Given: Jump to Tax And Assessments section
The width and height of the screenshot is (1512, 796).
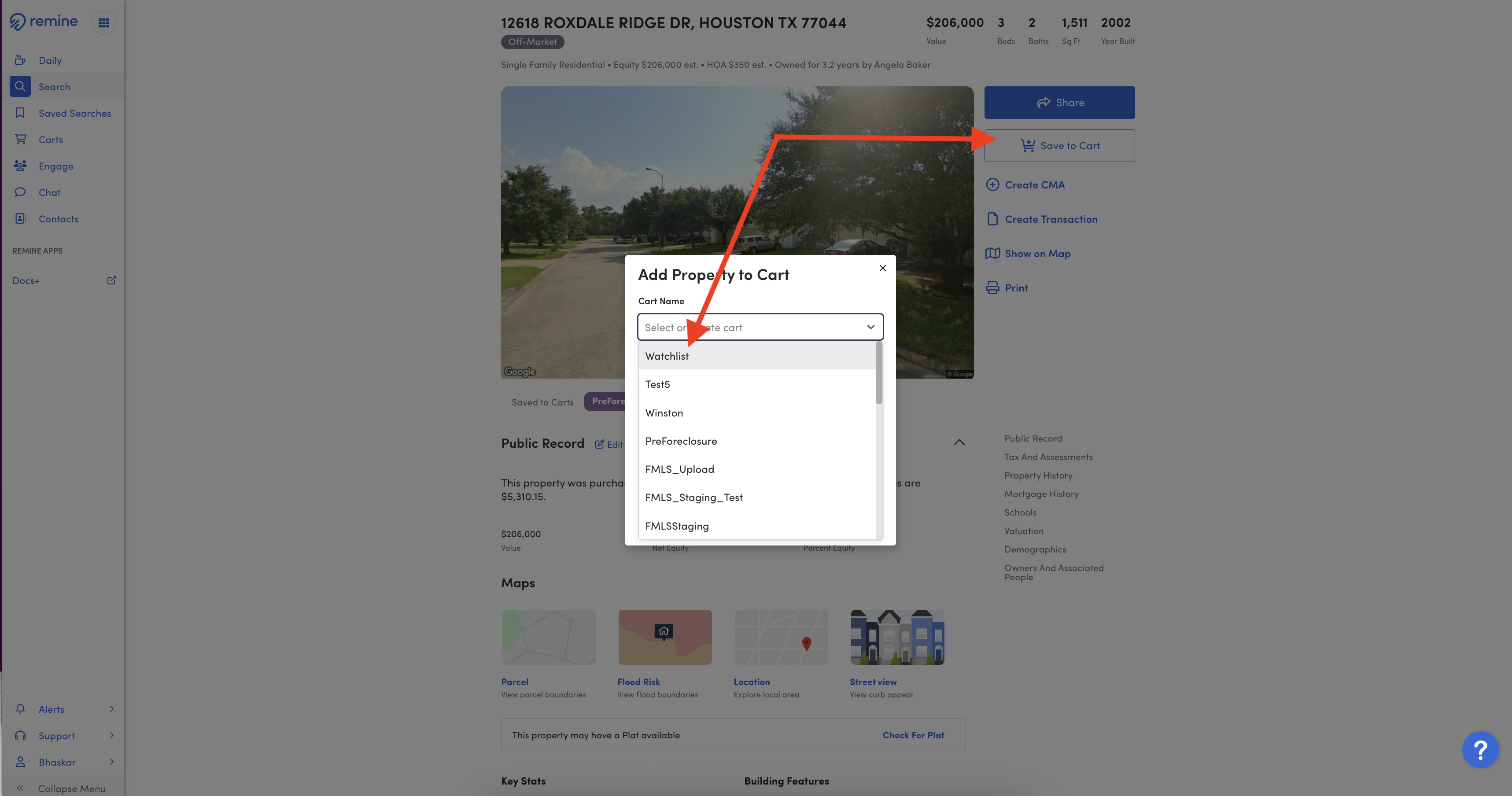Looking at the screenshot, I should pyautogui.click(x=1048, y=457).
